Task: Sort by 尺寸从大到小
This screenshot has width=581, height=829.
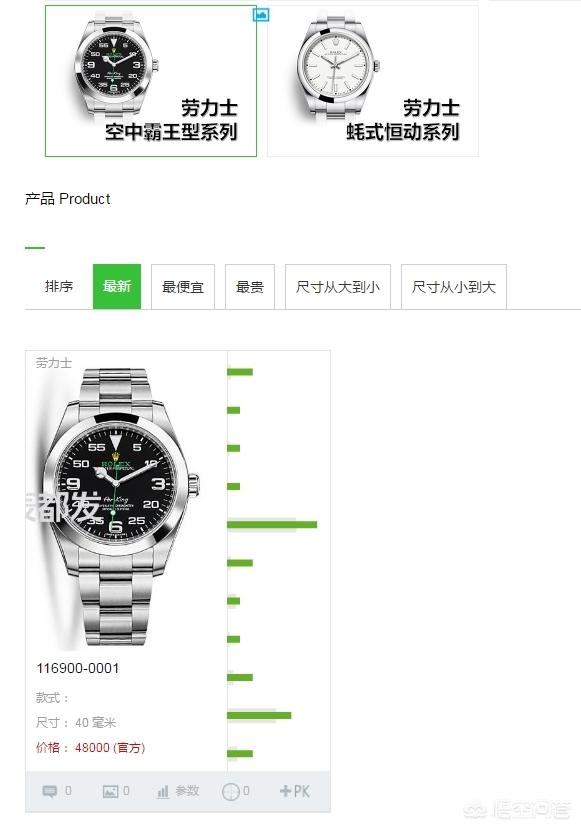Action: click(338, 287)
